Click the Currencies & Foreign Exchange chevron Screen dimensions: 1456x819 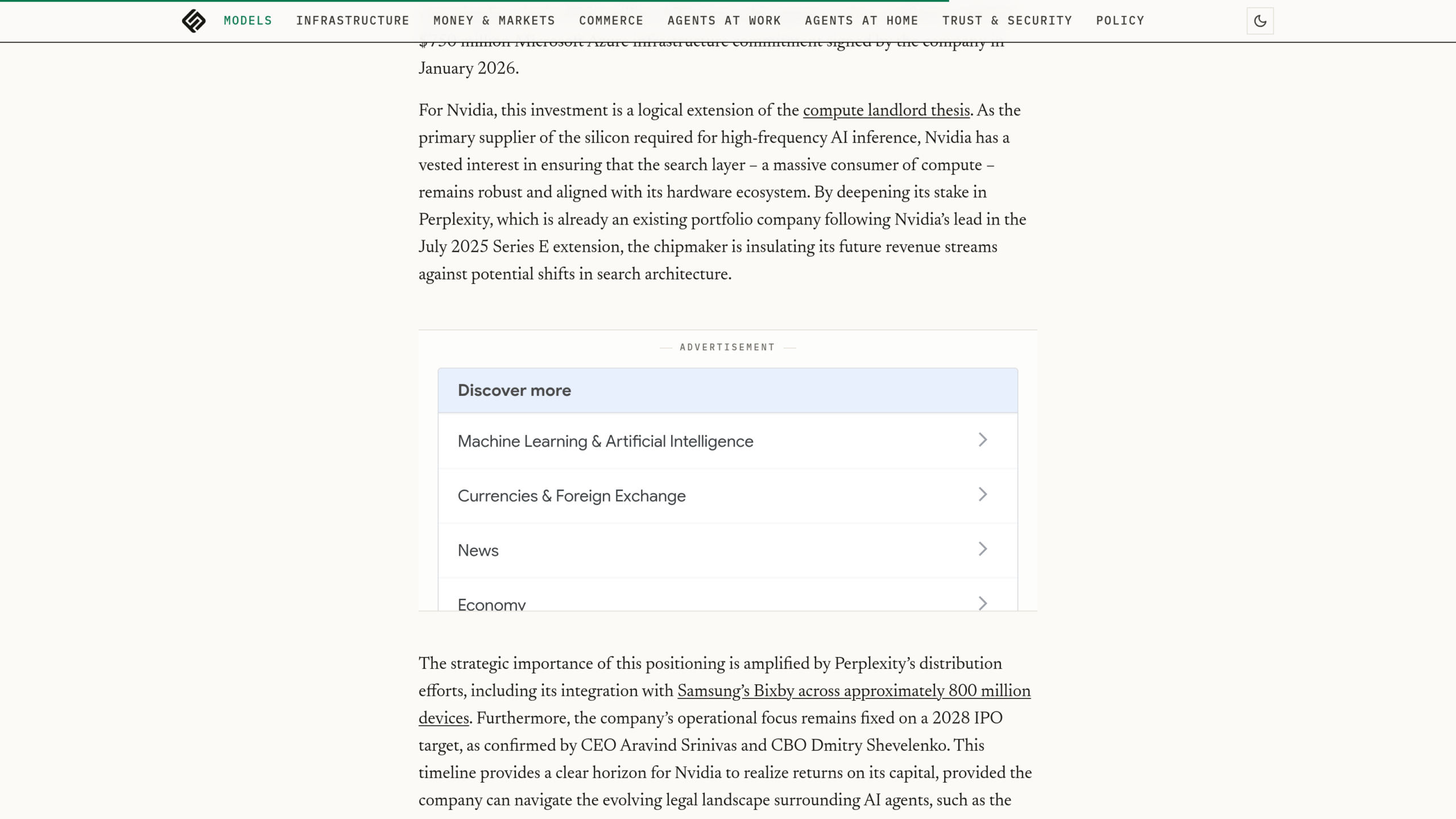[x=983, y=494]
